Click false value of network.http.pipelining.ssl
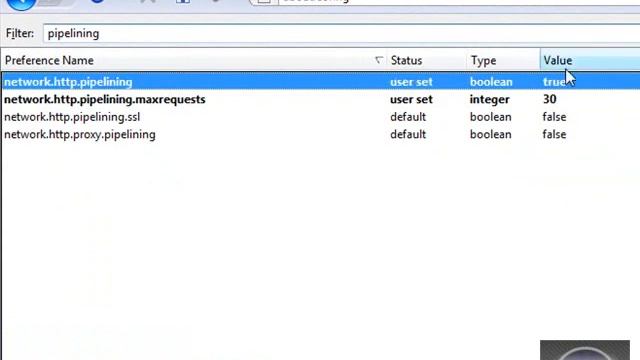Viewport: 640px width, 360px height. tap(554, 117)
